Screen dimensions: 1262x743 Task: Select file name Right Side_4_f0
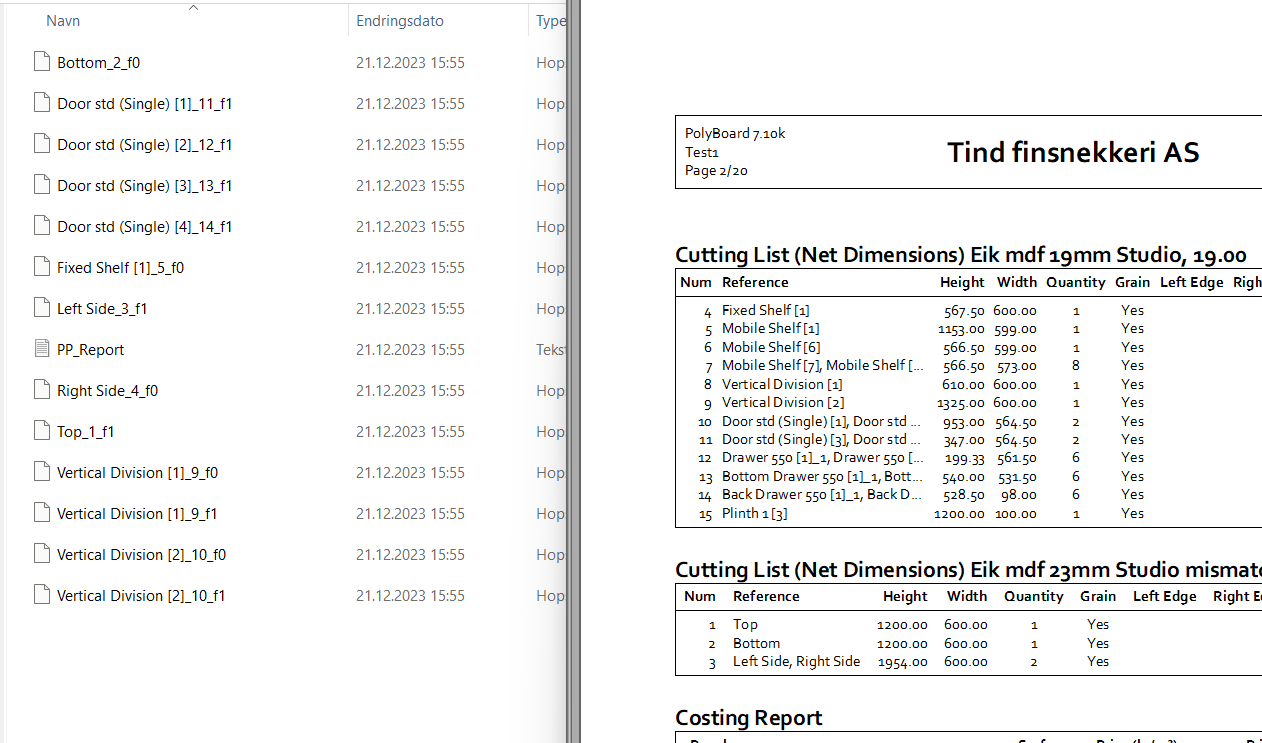coord(108,391)
